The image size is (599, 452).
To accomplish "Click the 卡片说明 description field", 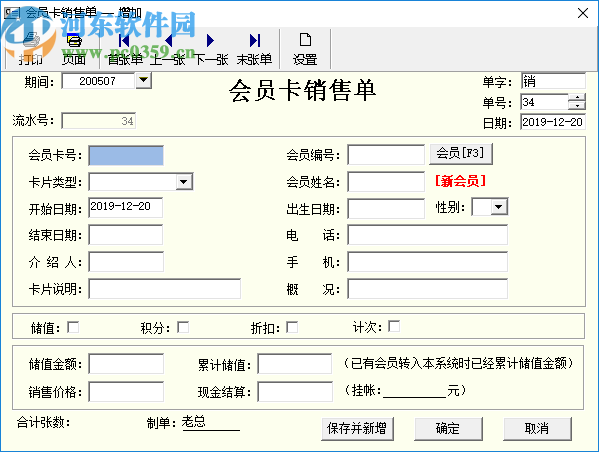I will [x=165, y=288].
